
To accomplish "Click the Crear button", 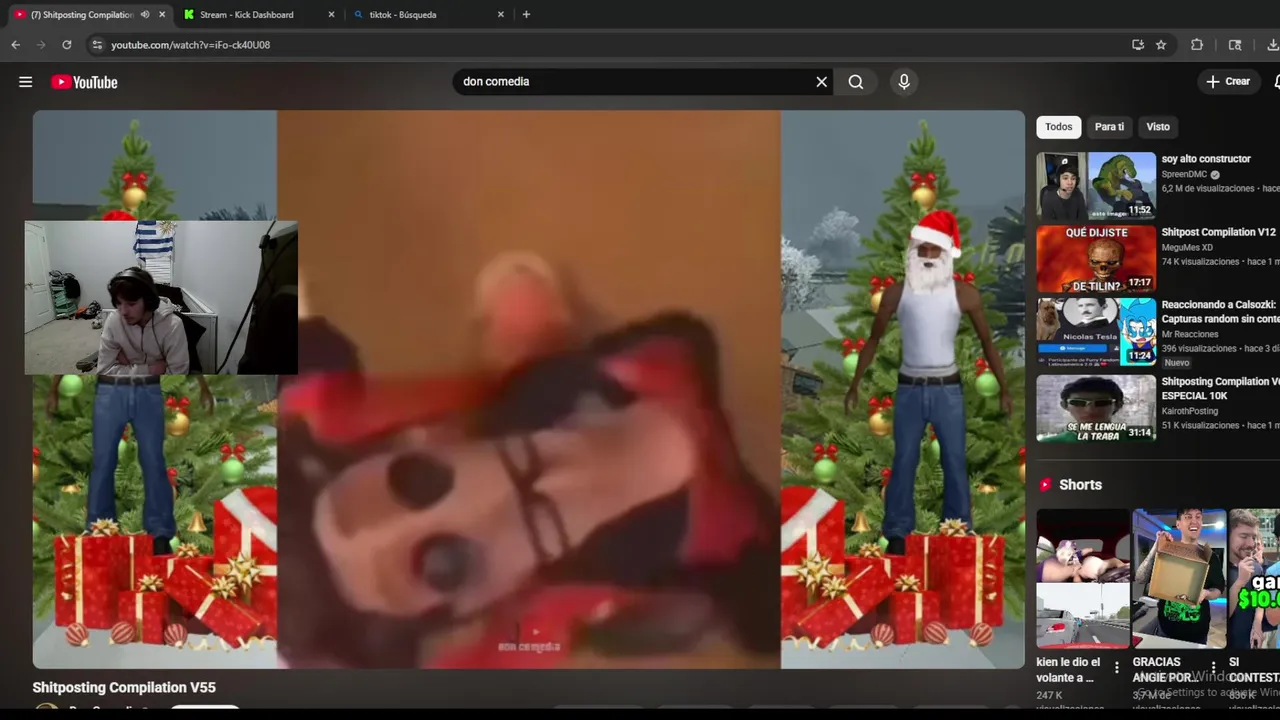I will tap(1228, 82).
